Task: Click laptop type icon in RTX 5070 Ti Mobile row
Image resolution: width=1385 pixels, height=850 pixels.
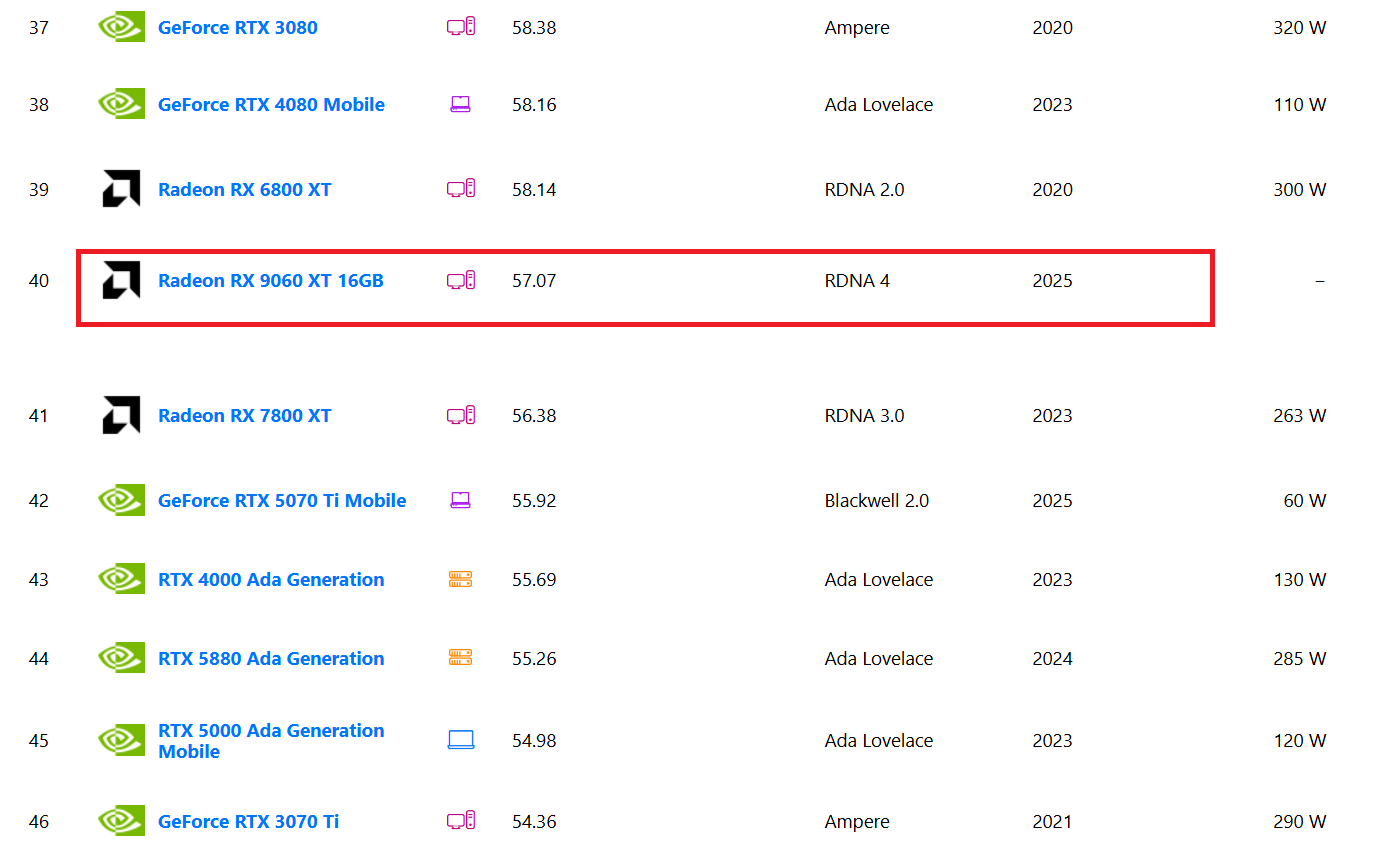Action: click(x=460, y=500)
